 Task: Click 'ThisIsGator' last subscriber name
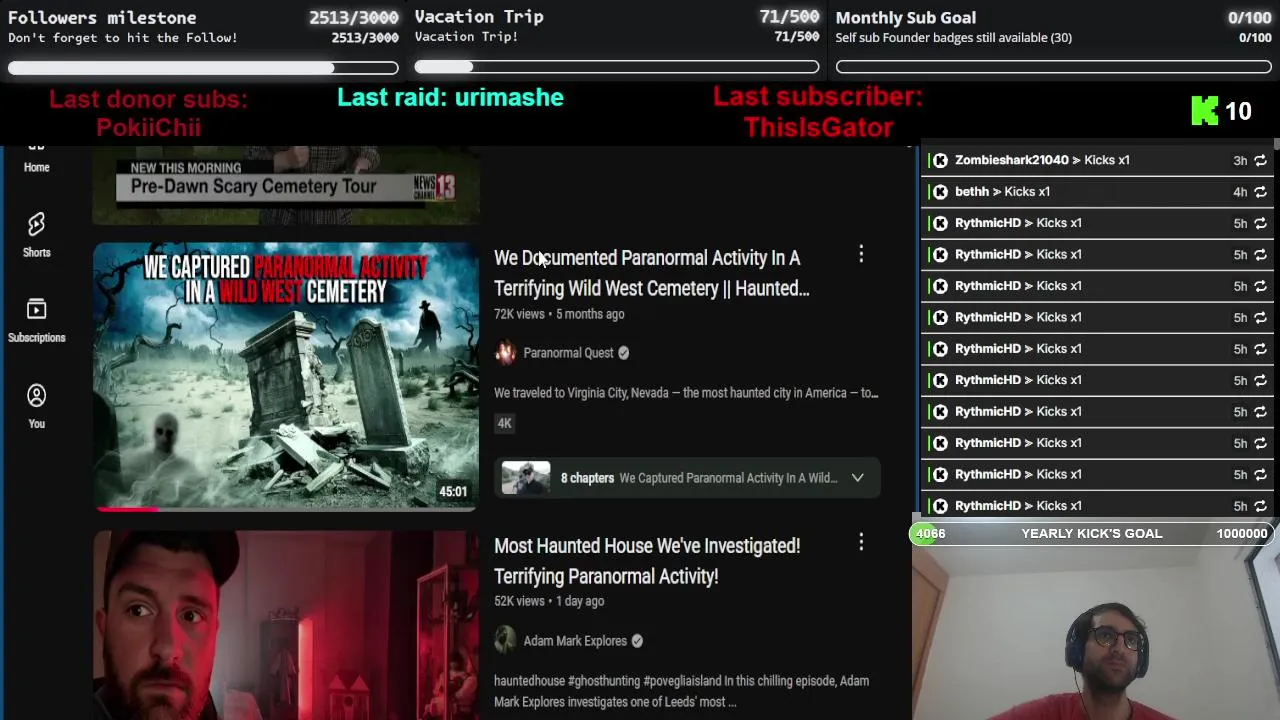click(818, 127)
